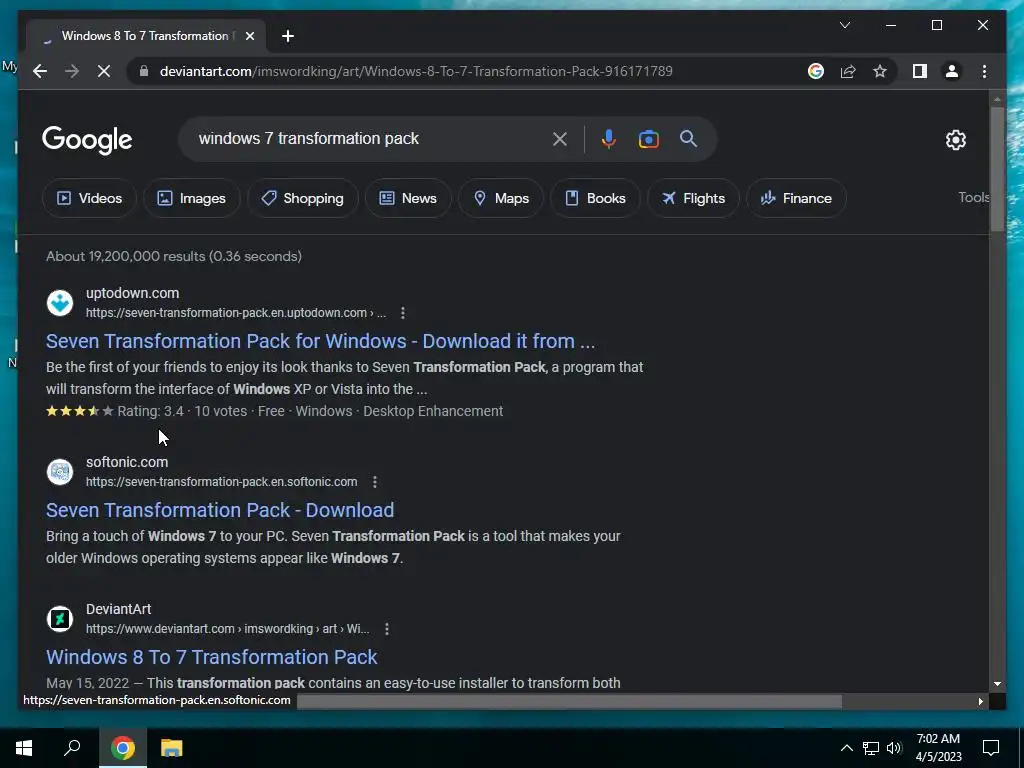This screenshot has width=1024, height=768.
Task: Filter results by Images
Action: [191, 198]
